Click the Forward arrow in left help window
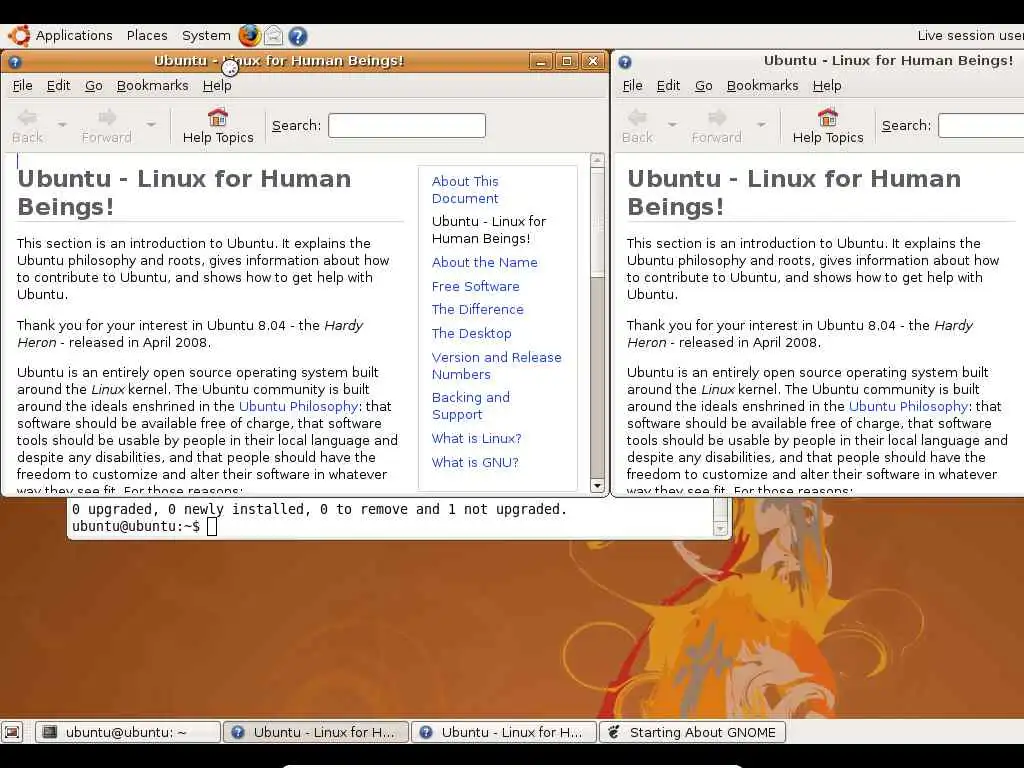This screenshot has height=768, width=1024. 107,118
